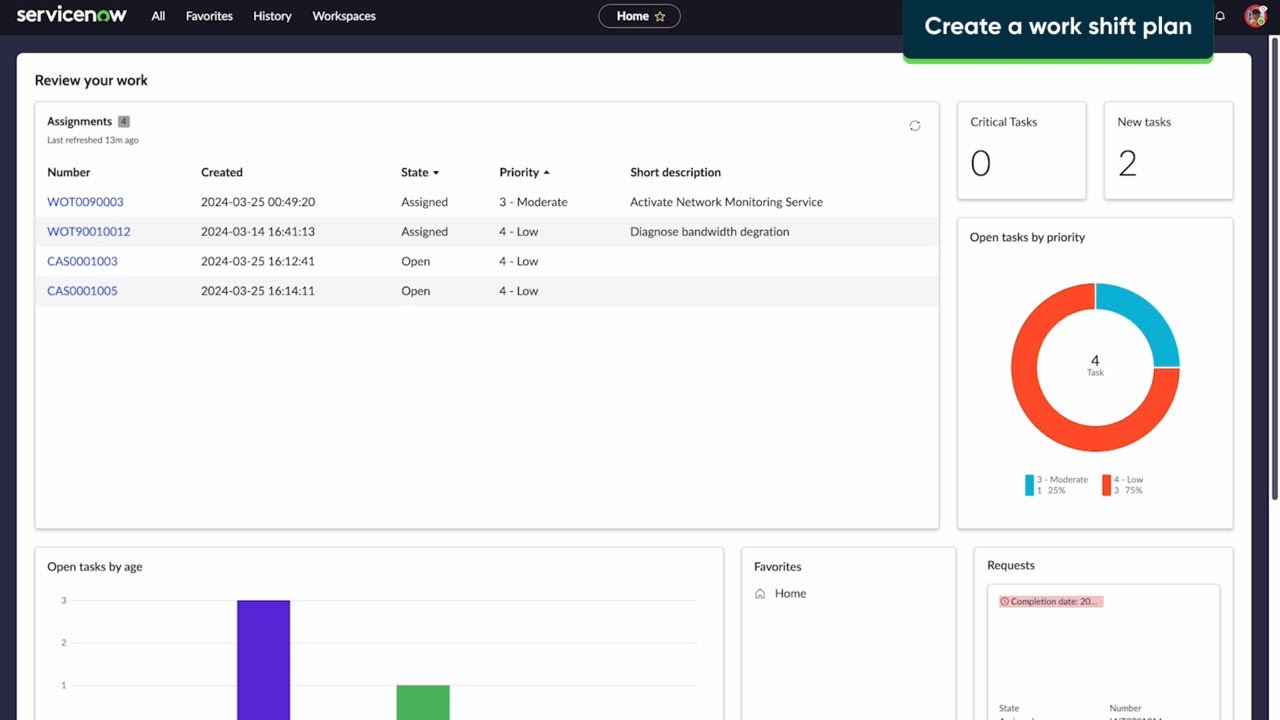
Task: Open the State column sort dropdown
Action: coord(436,172)
